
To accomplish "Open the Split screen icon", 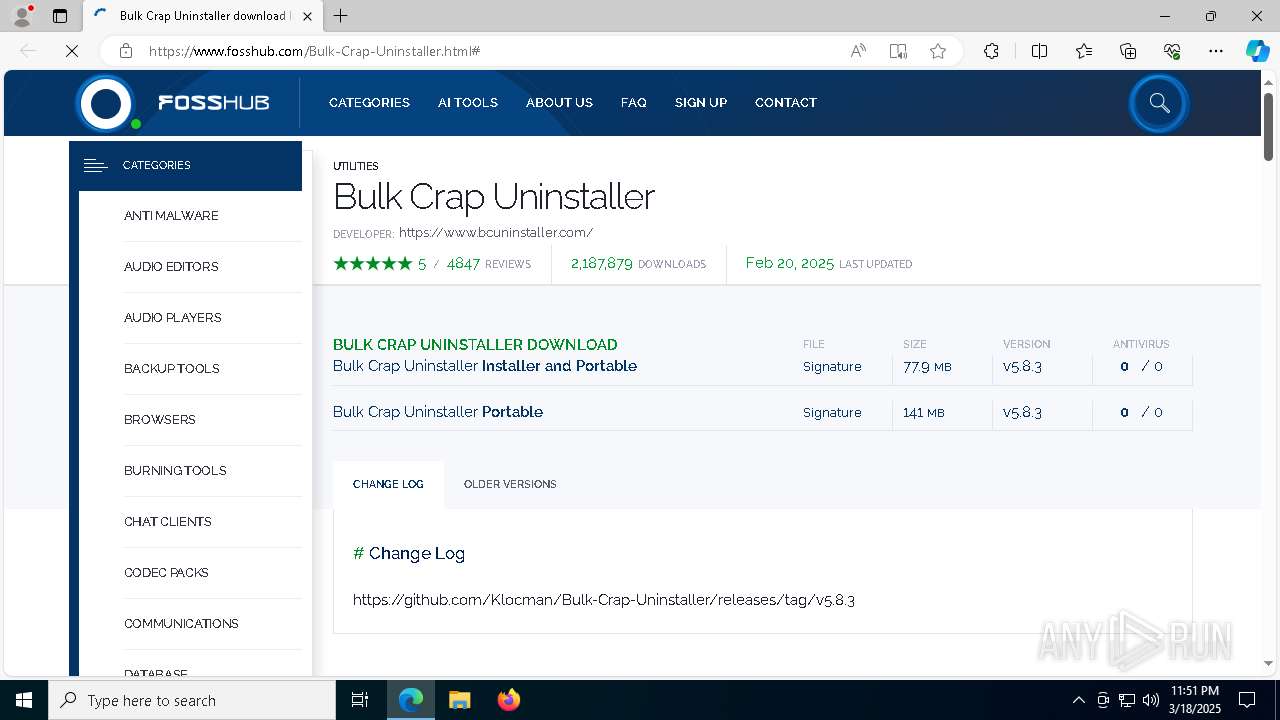I will coord(1039,51).
